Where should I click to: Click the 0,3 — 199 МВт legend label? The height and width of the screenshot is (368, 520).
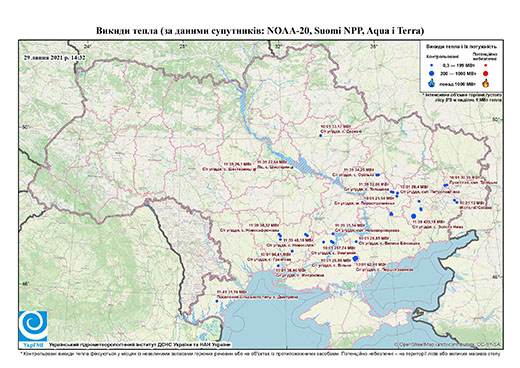(x=458, y=66)
